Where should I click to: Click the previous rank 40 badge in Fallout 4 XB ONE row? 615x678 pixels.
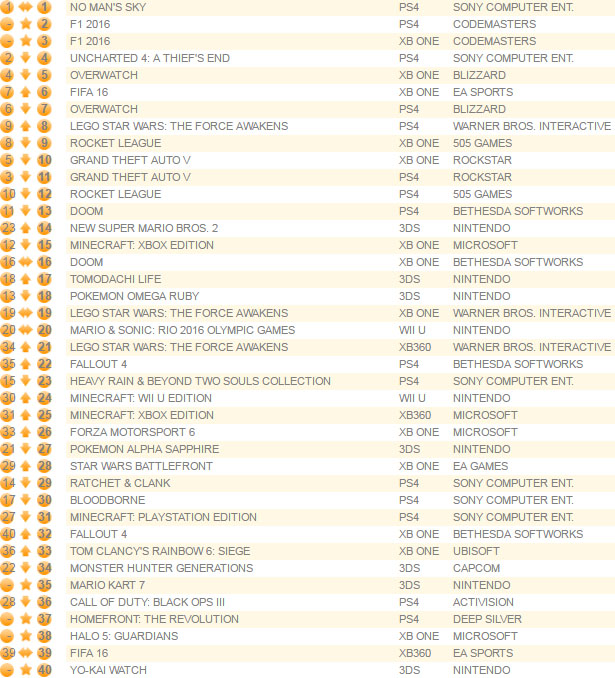click(x=8, y=534)
